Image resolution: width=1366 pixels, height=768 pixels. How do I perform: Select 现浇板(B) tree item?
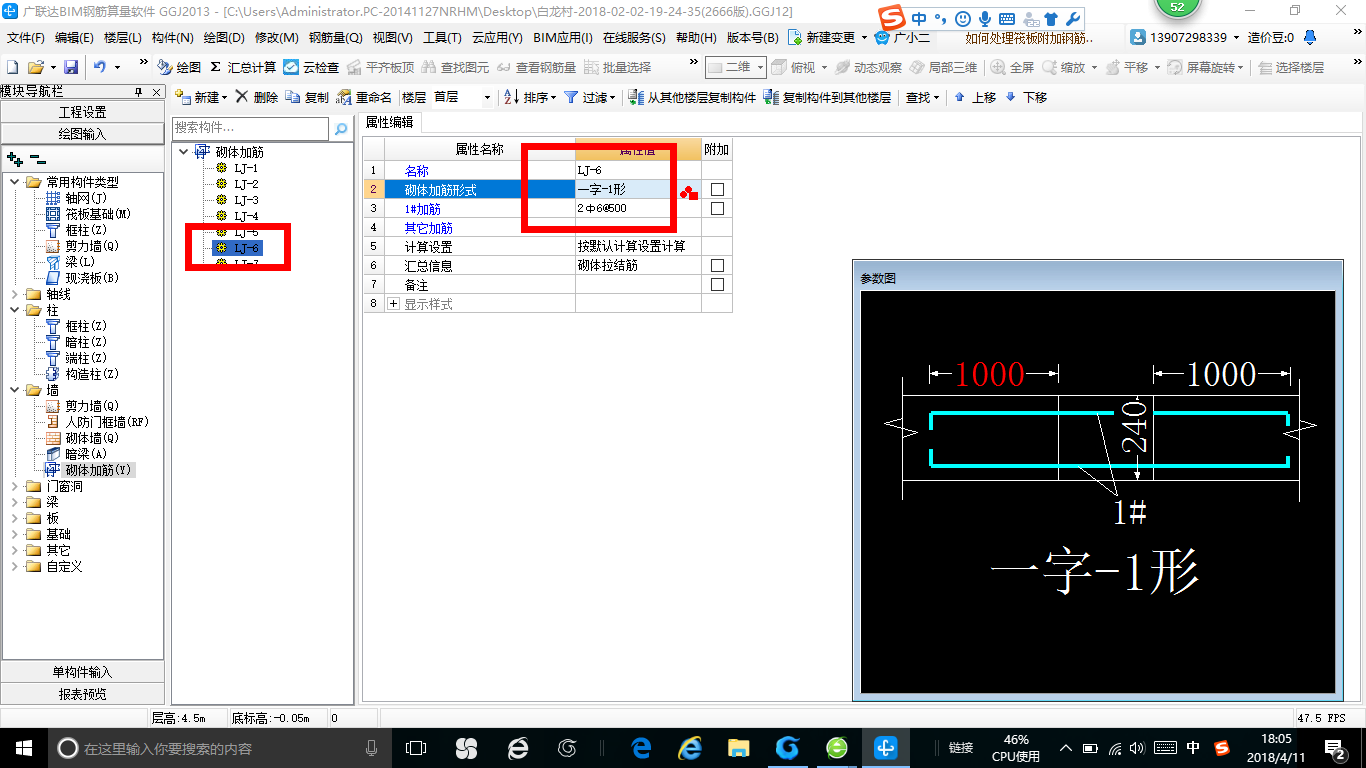(82, 278)
